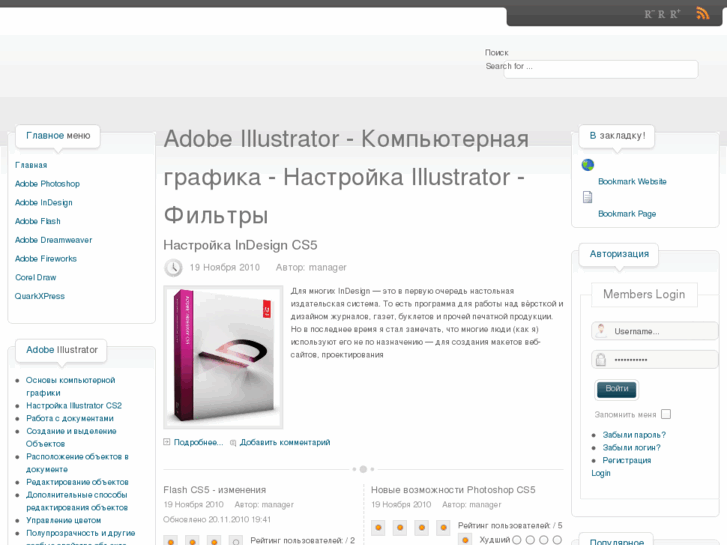Viewport: 727px width, 545px height.
Task: Click the Регистрация link
Action: click(627, 461)
